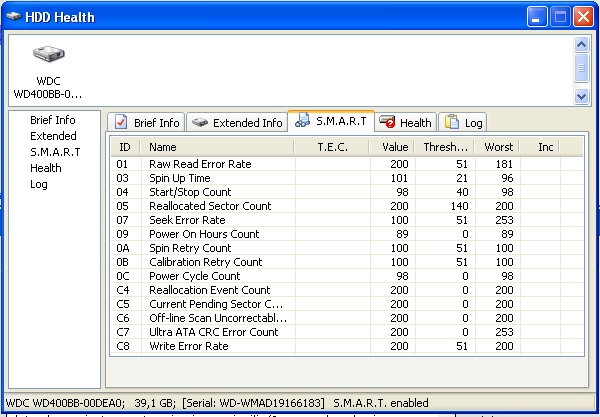Image resolution: width=600 pixels, height=417 pixels.
Task: Click the drive list scroll up arrow
Action: pyautogui.click(x=581, y=45)
